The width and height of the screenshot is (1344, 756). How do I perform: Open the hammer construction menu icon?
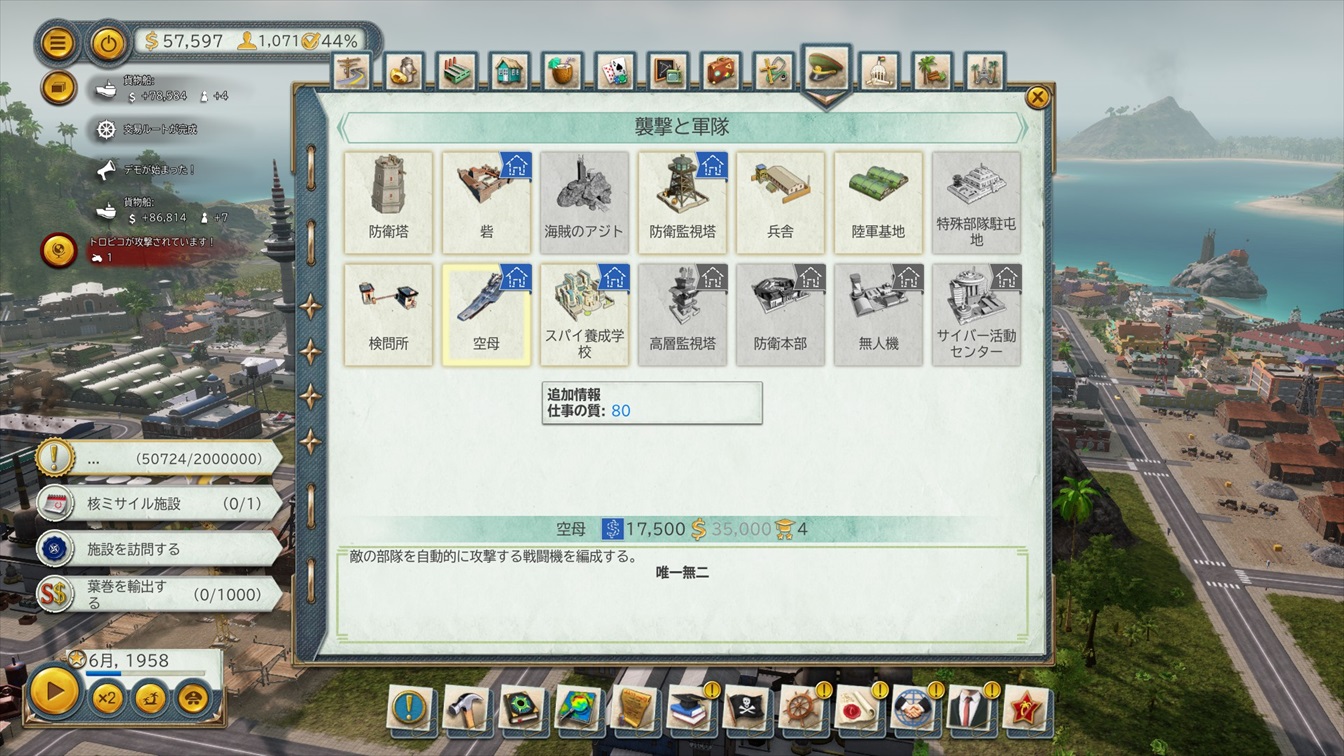coord(465,707)
